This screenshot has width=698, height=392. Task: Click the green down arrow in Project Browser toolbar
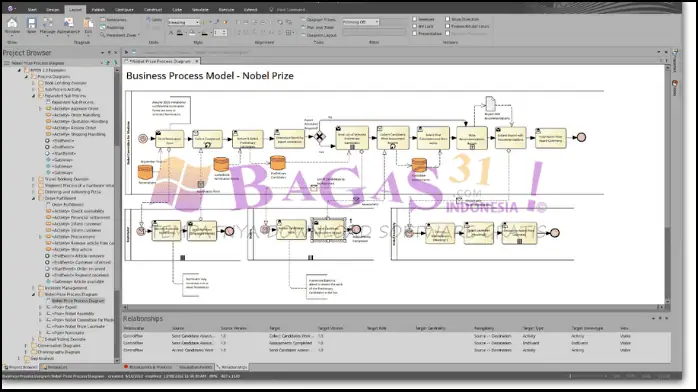(x=115, y=63)
